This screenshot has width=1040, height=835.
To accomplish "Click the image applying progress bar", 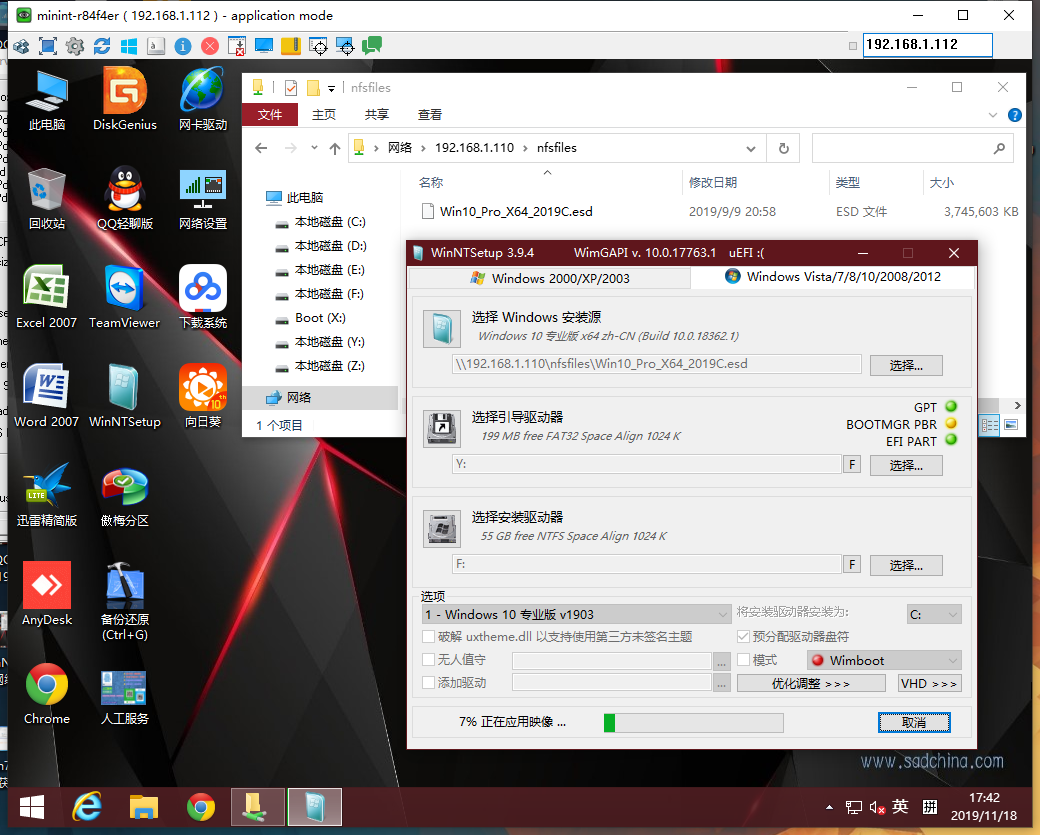I will tap(694, 722).
